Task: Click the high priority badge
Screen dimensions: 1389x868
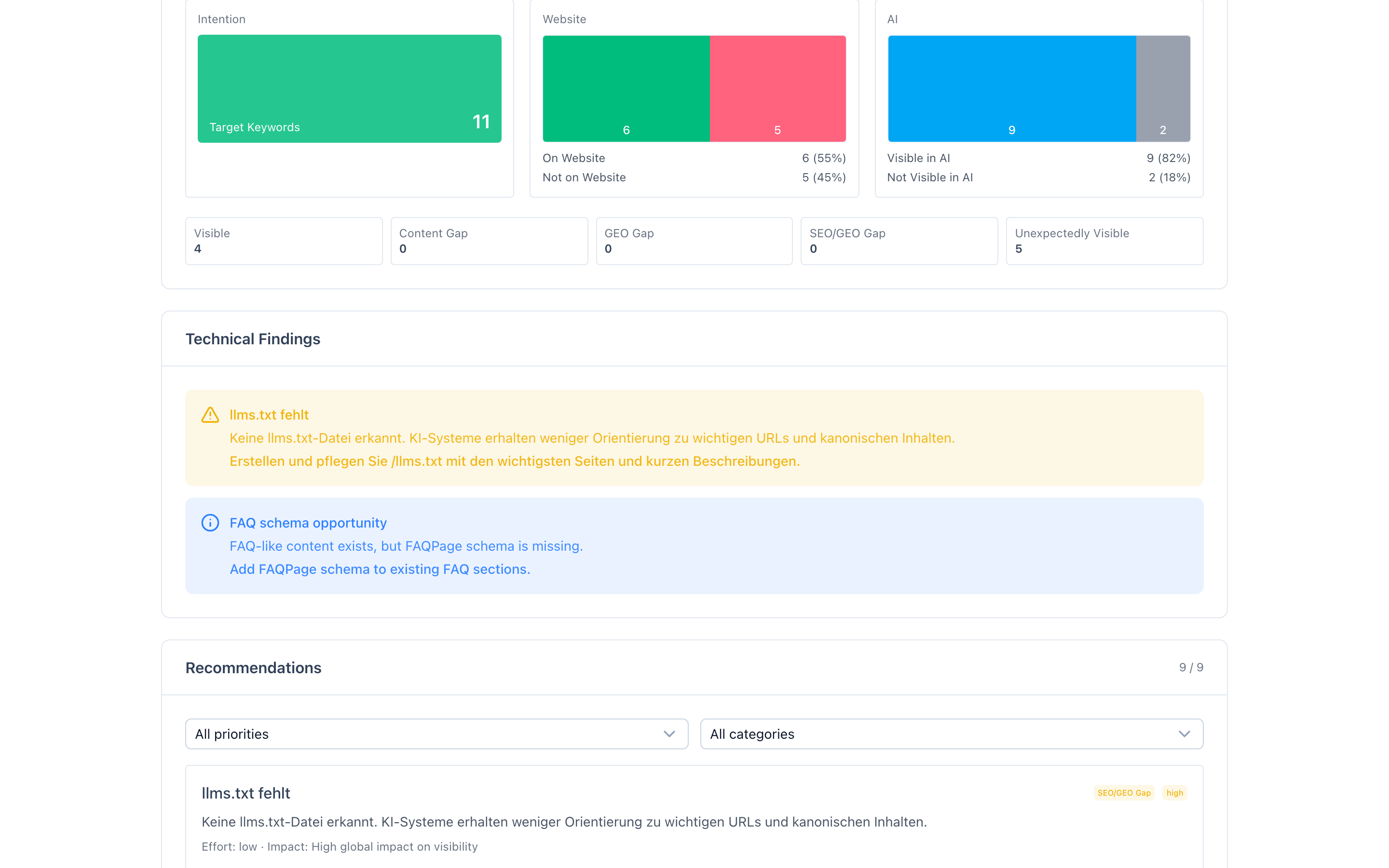Action: coord(1174,793)
